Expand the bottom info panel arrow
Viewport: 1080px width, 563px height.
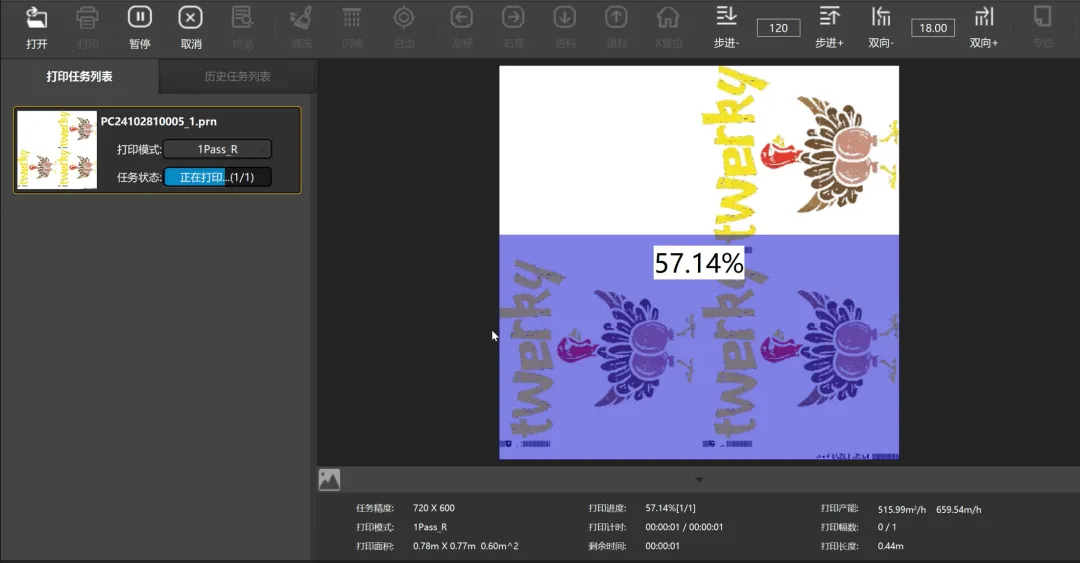tap(699, 480)
